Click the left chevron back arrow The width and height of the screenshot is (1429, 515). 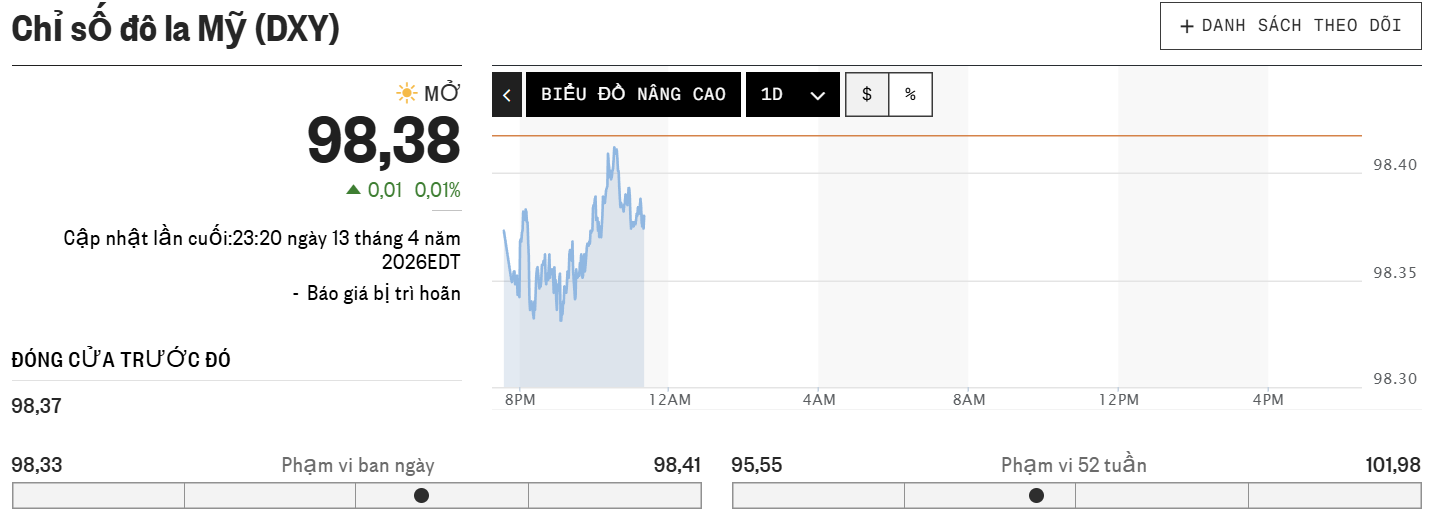point(507,95)
